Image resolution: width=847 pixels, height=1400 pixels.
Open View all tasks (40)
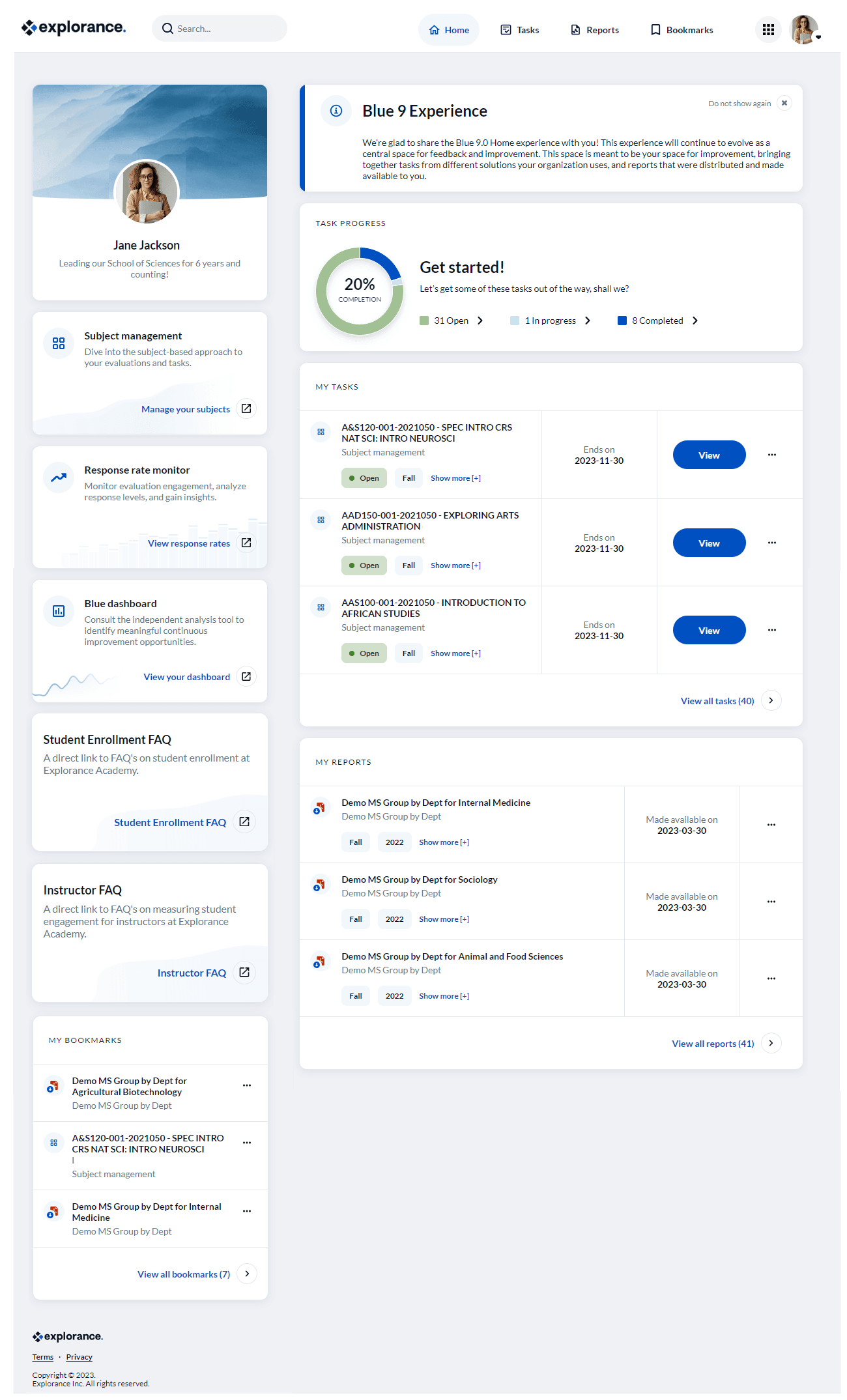(x=717, y=701)
